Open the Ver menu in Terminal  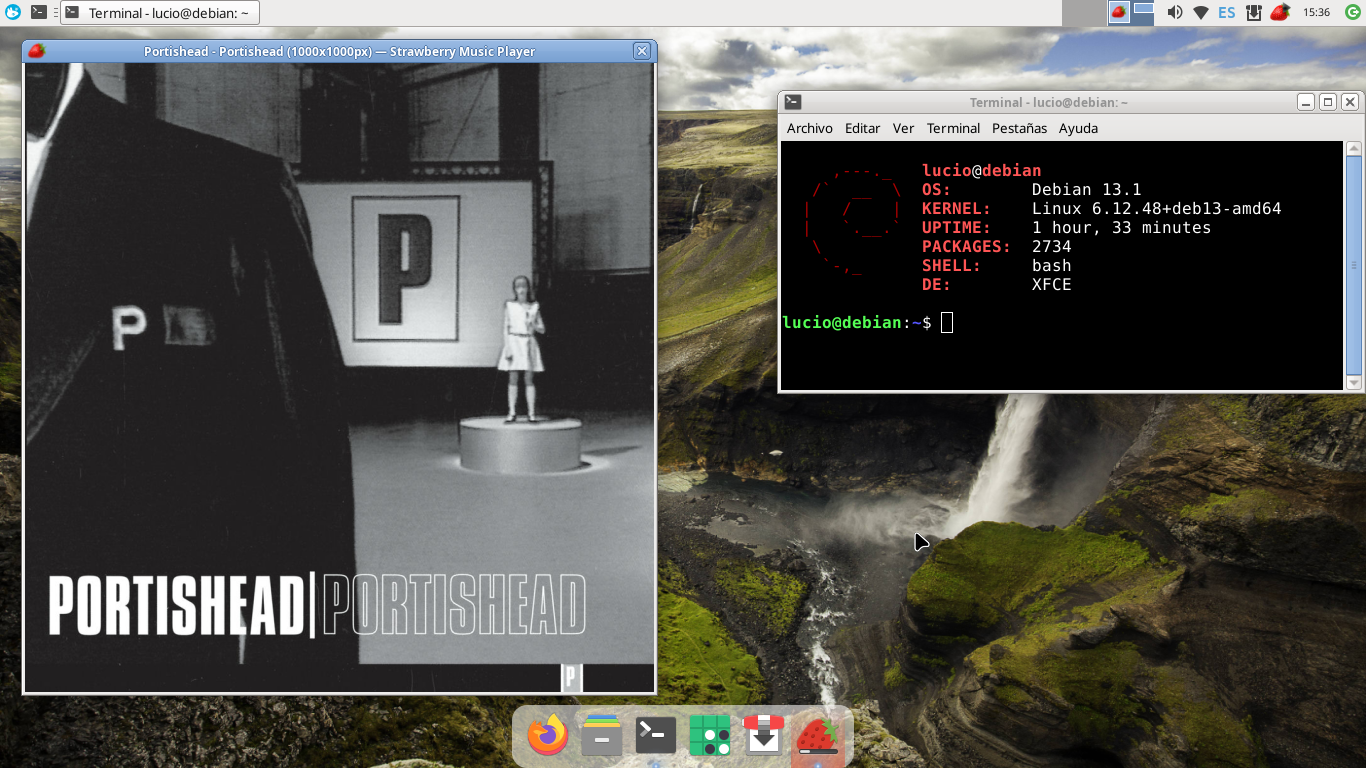click(904, 128)
